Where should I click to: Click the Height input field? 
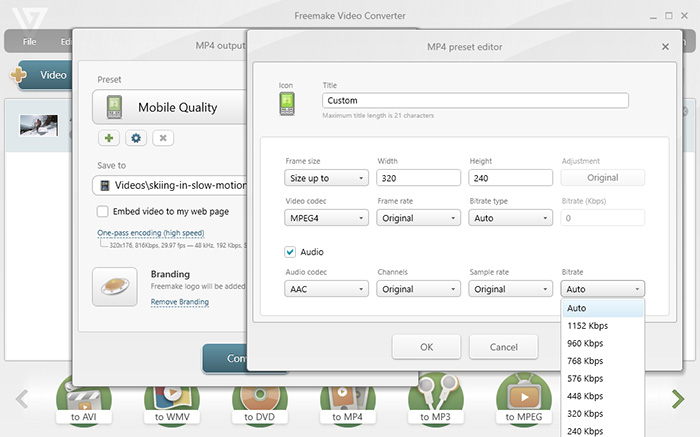coord(510,178)
